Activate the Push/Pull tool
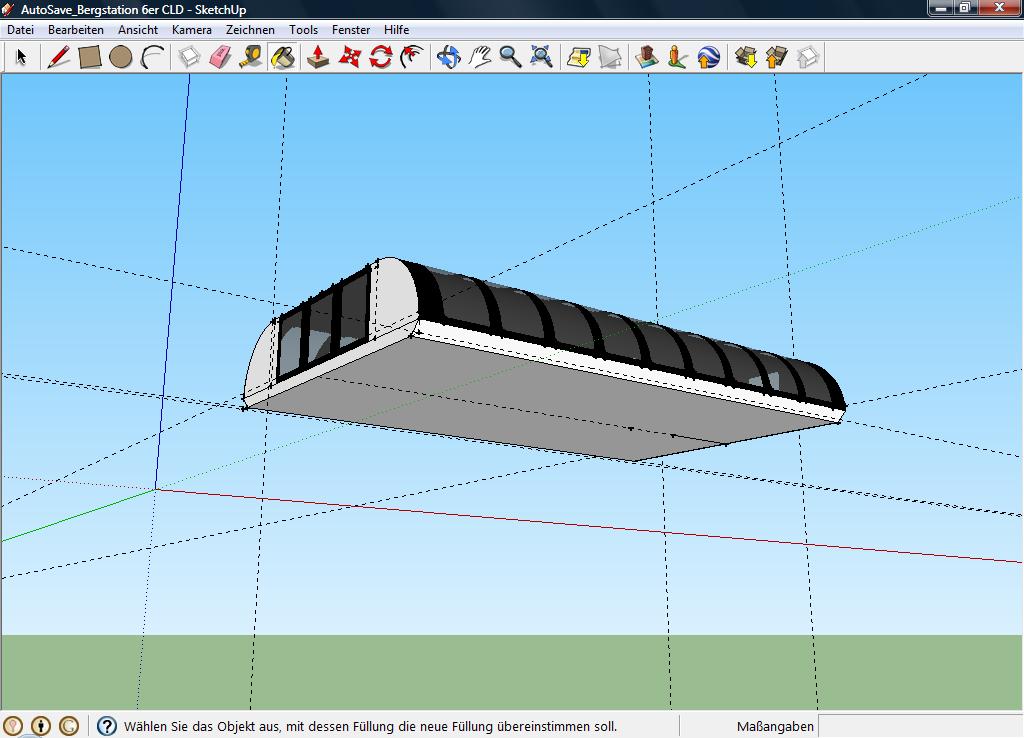This screenshot has height=738, width=1024. click(x=318, y=57)
